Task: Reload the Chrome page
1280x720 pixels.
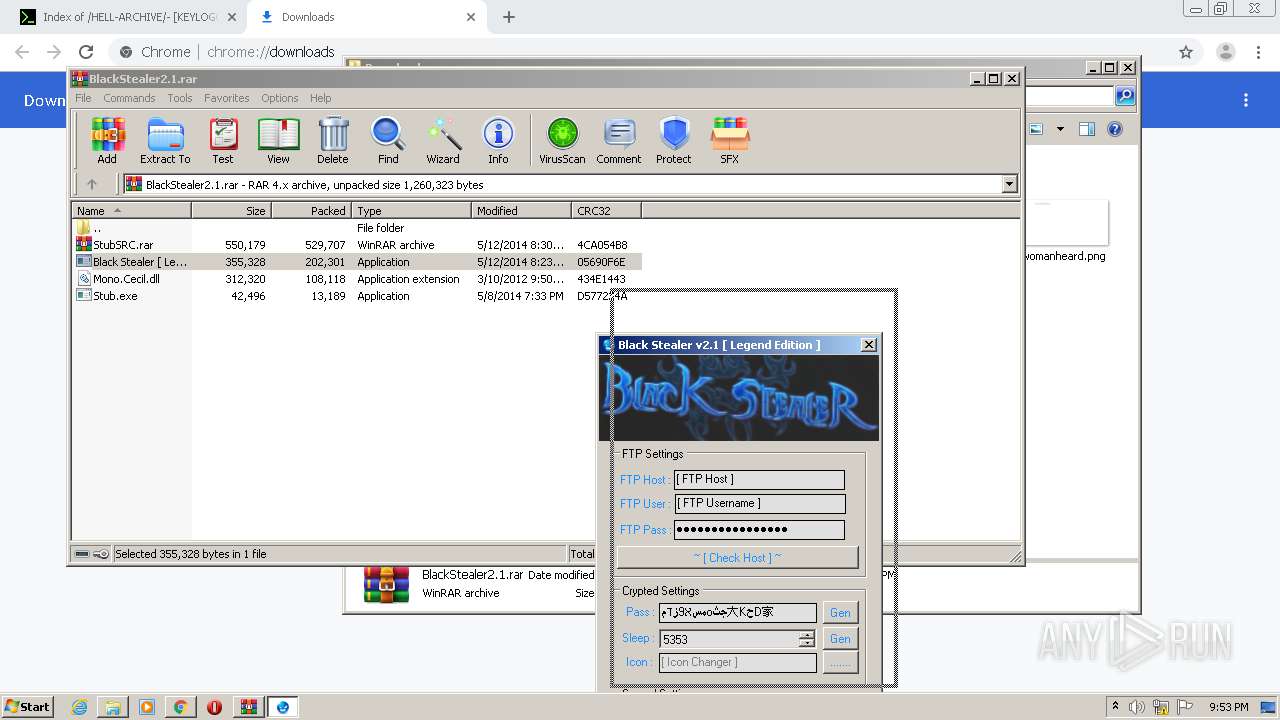Action: 86,52
